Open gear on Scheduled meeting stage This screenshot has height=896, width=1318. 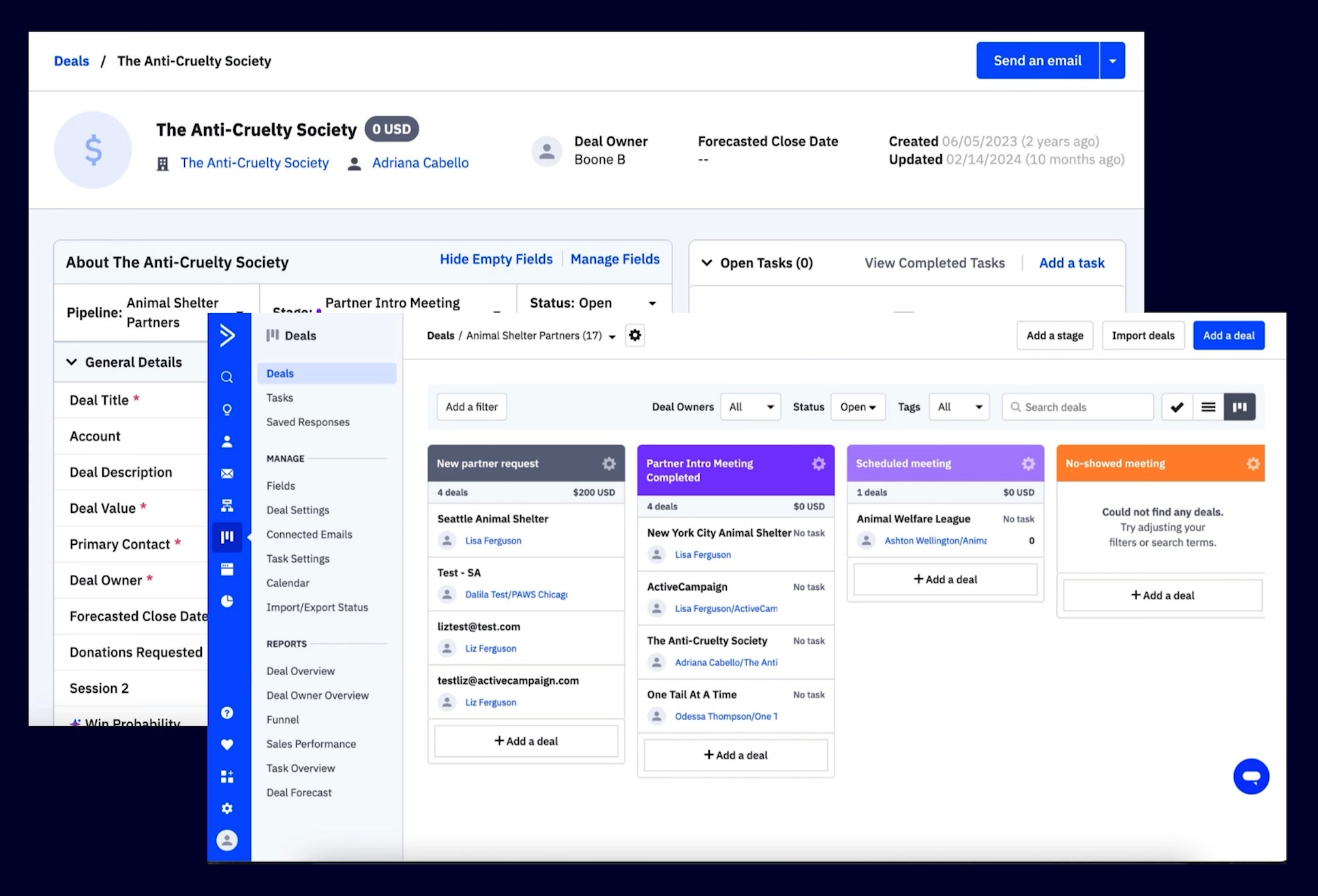1028,464
